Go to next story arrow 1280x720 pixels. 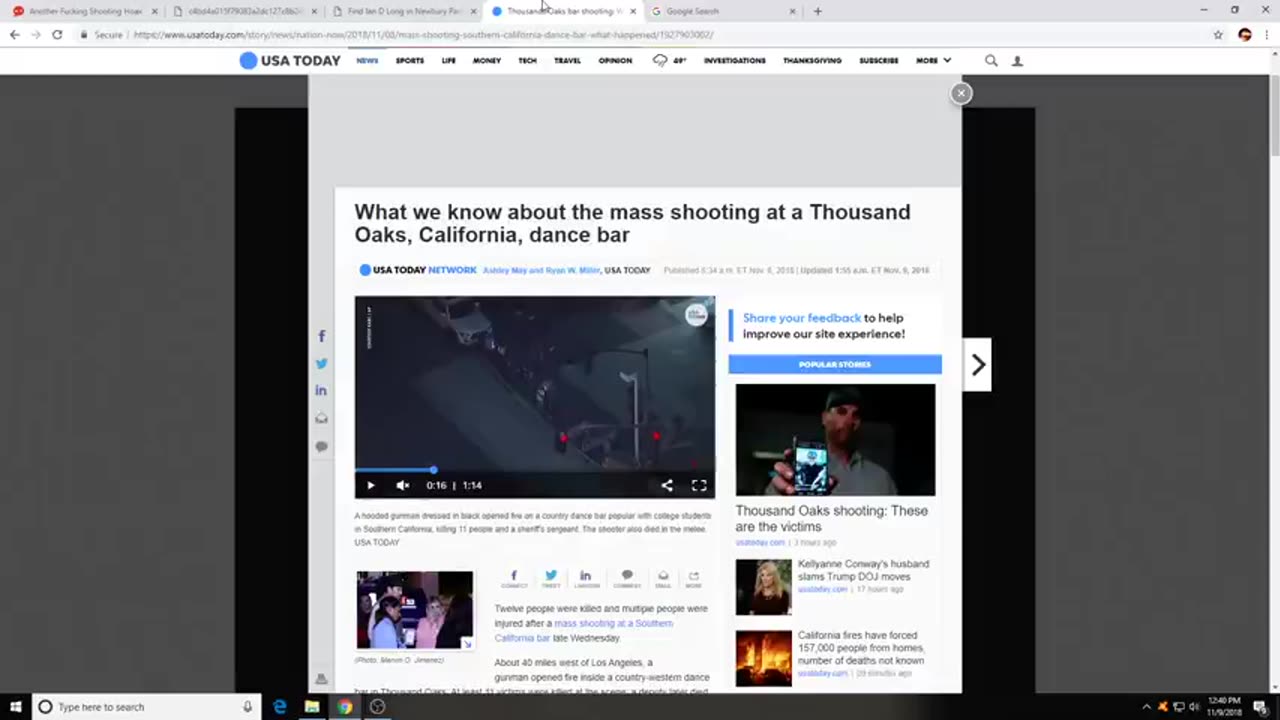click(978, 365)
